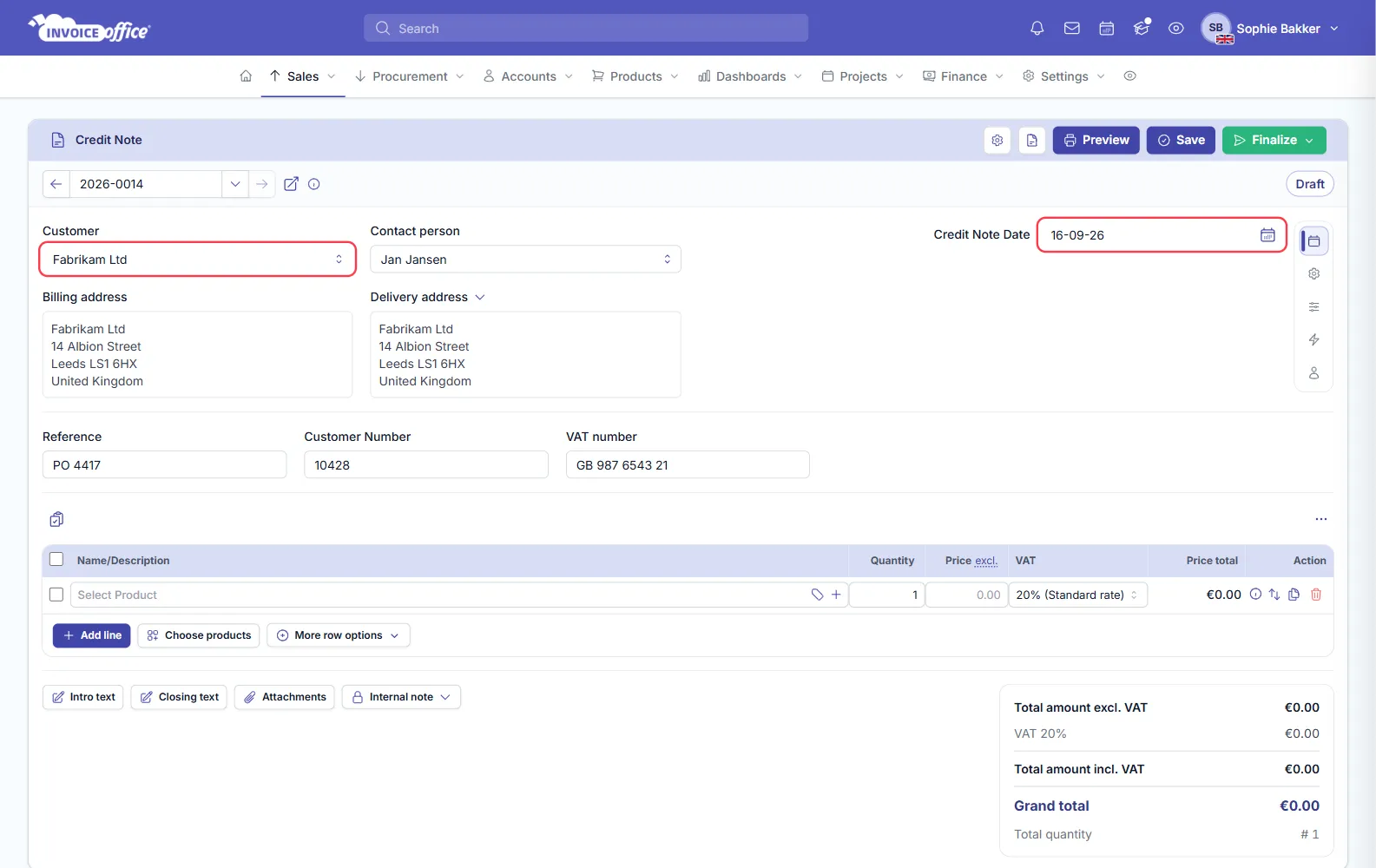Click the Reference field PO 4417
The width and height of the screenshot is (1376, 868).
pyautogui.click(x=164, y=465)
